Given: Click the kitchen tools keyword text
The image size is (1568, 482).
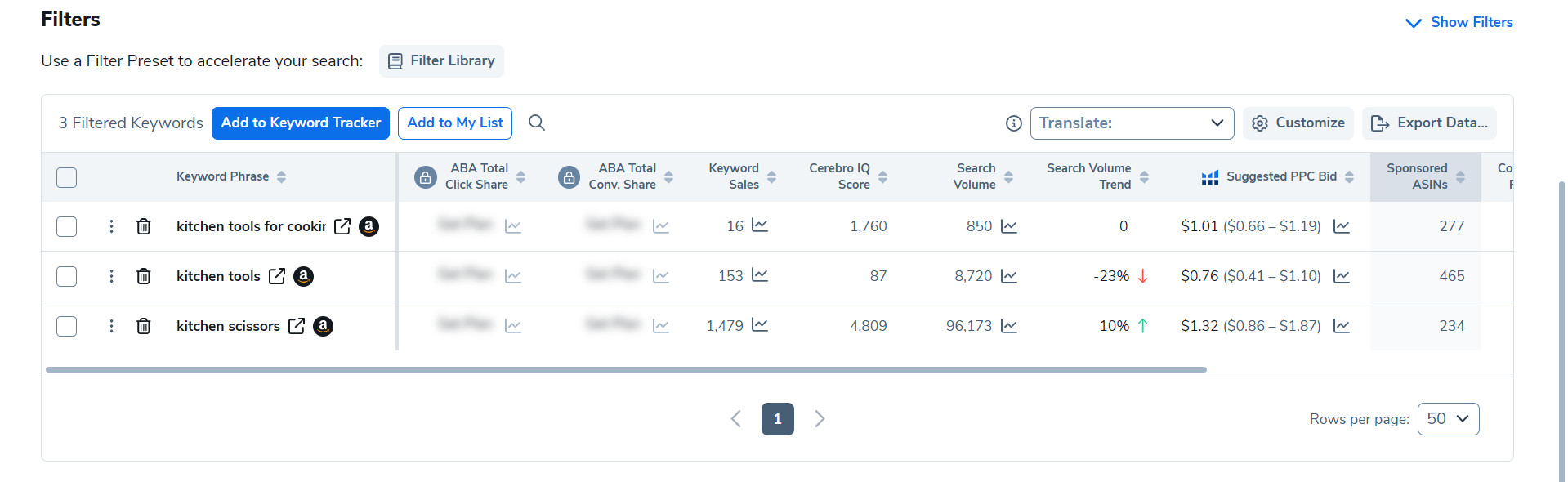Looking at the screenshot, I should click(x=218, y=276).
